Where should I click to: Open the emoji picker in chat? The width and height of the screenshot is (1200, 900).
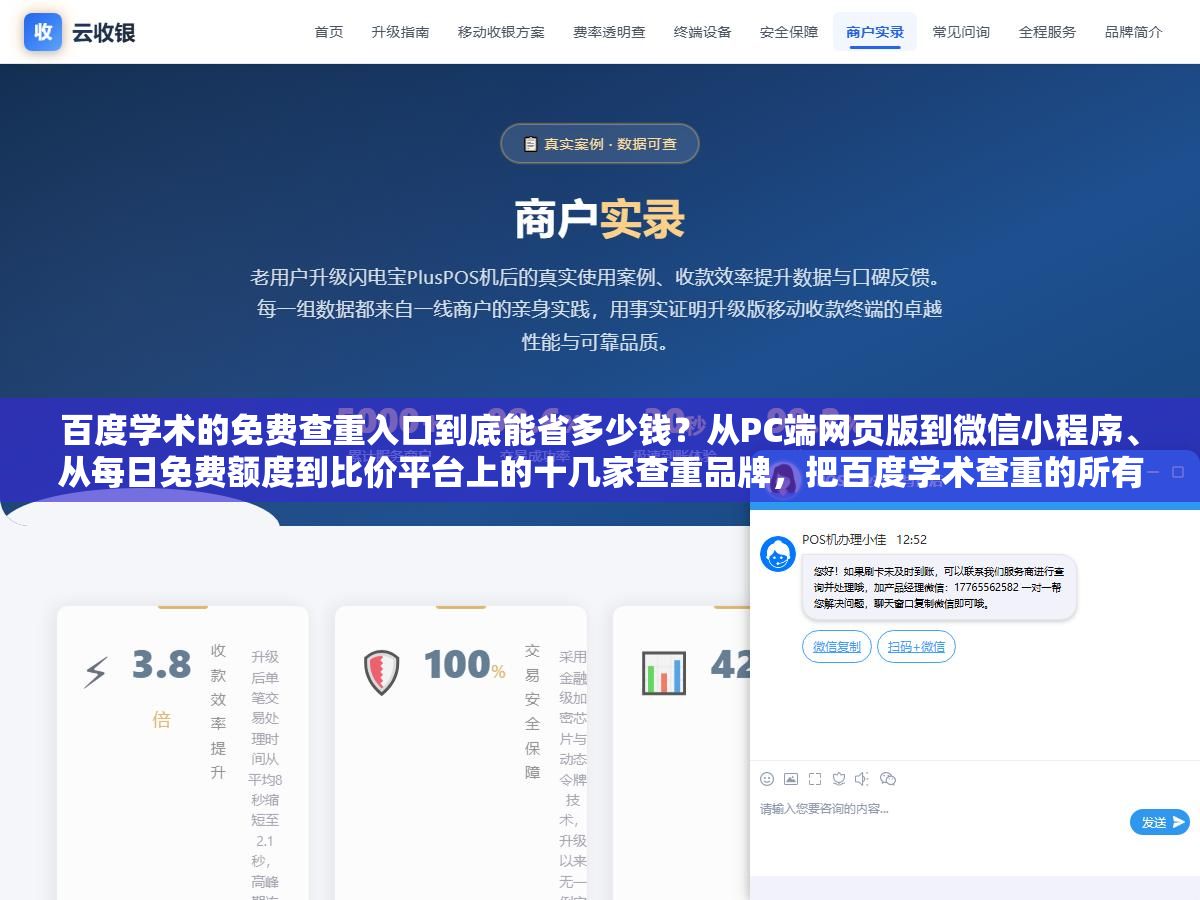coord(767,778)
